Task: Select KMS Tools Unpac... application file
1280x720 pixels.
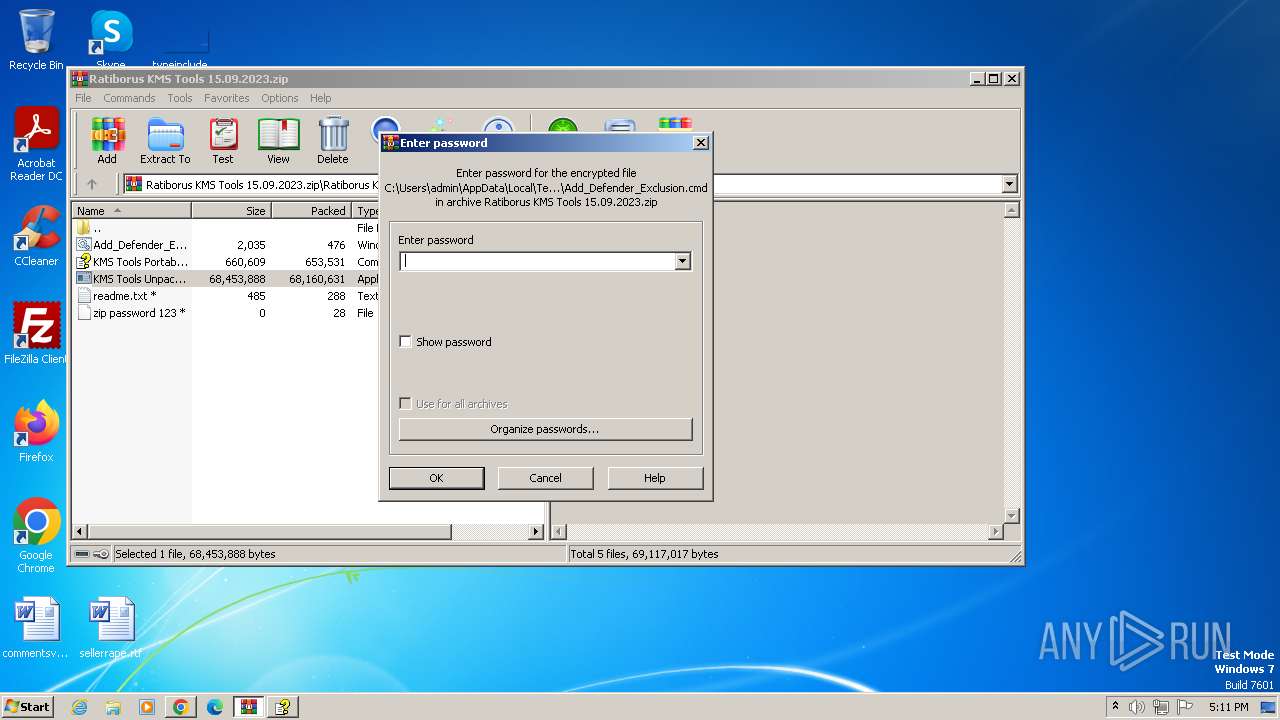Action: [x=131, y=279]
